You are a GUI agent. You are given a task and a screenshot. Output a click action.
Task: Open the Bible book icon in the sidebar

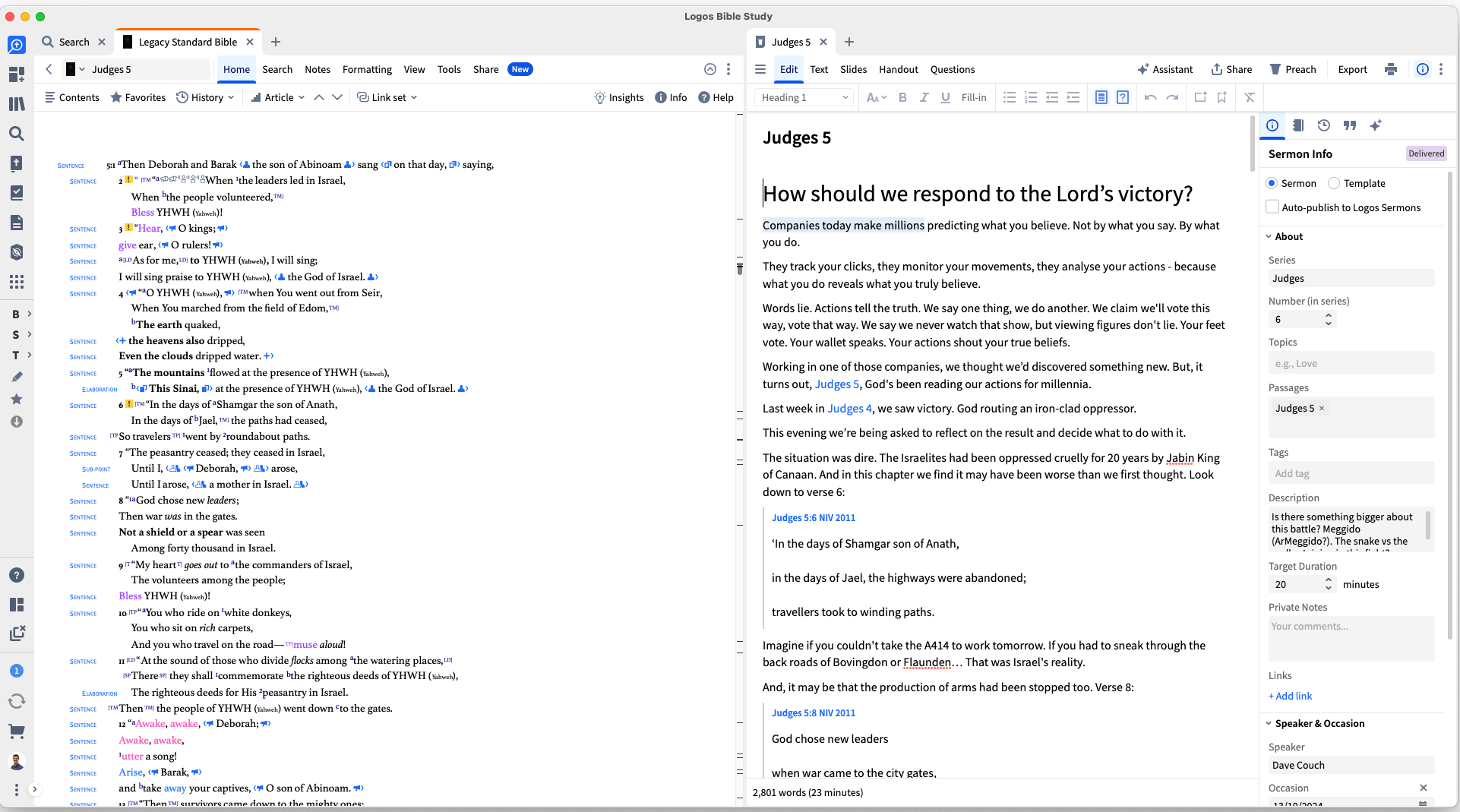point(17,163)
